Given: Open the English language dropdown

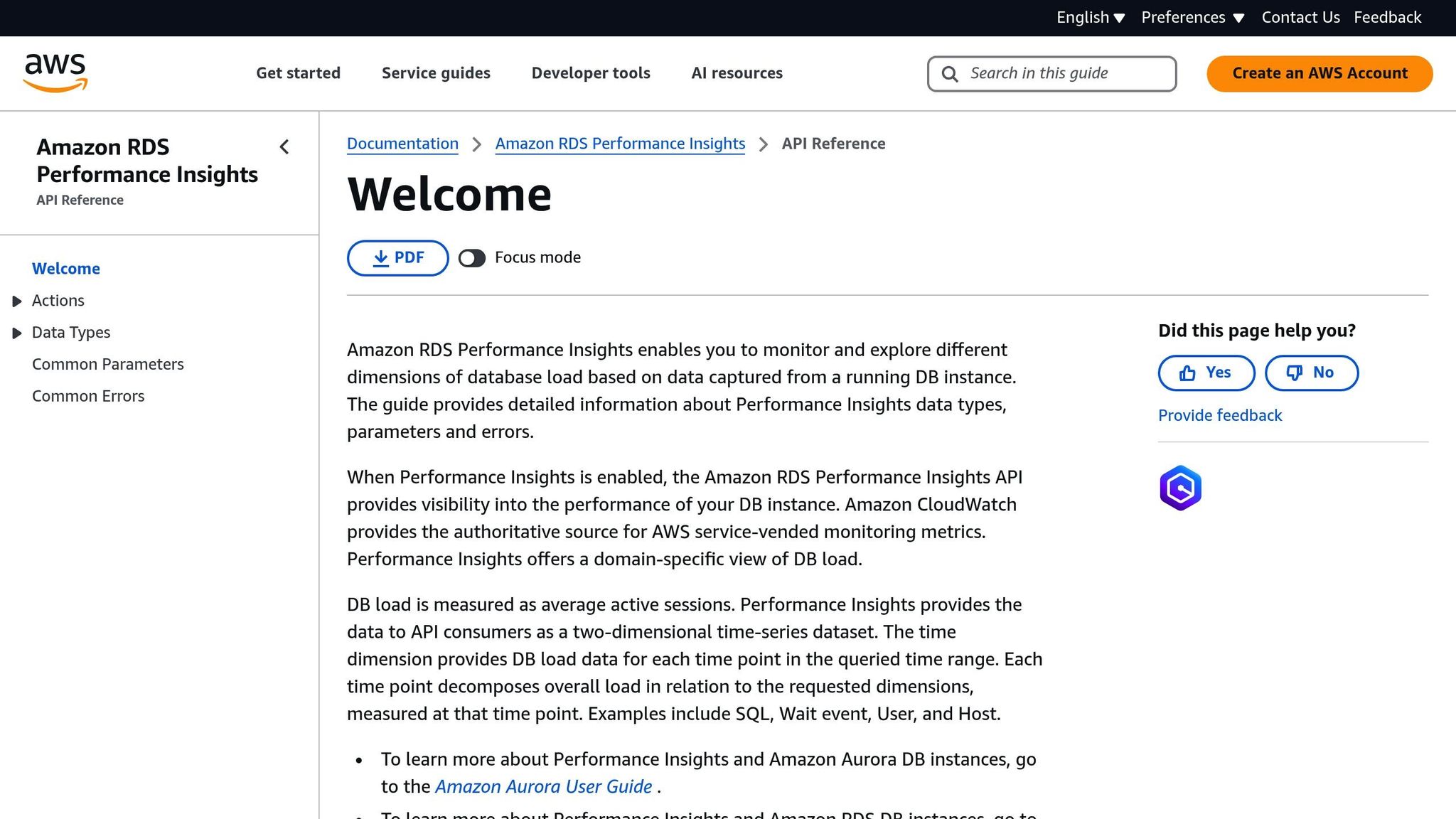Looking at the screenshot, I should 1091,18.
